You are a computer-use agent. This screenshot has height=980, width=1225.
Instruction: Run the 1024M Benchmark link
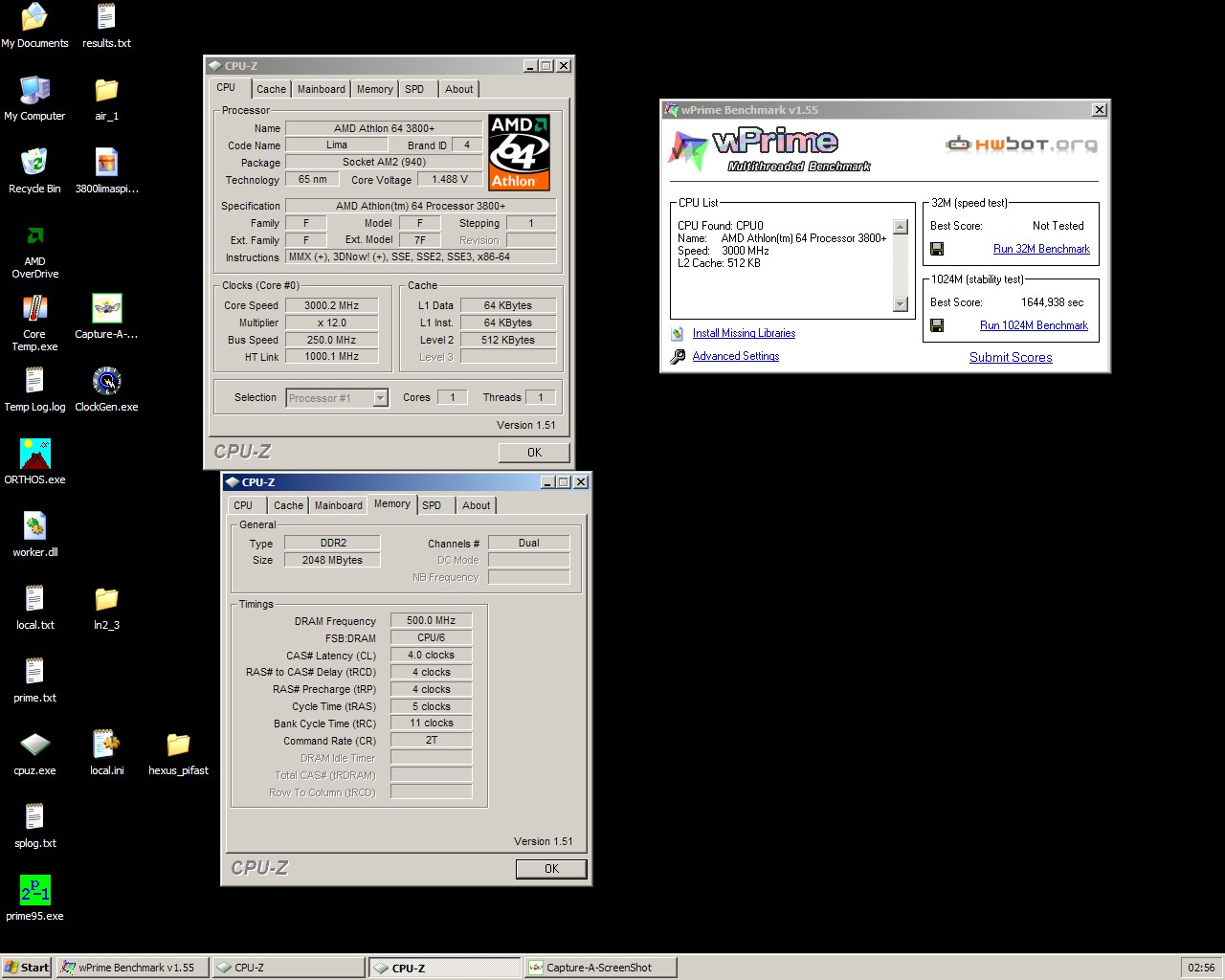tap(1034, 325)
